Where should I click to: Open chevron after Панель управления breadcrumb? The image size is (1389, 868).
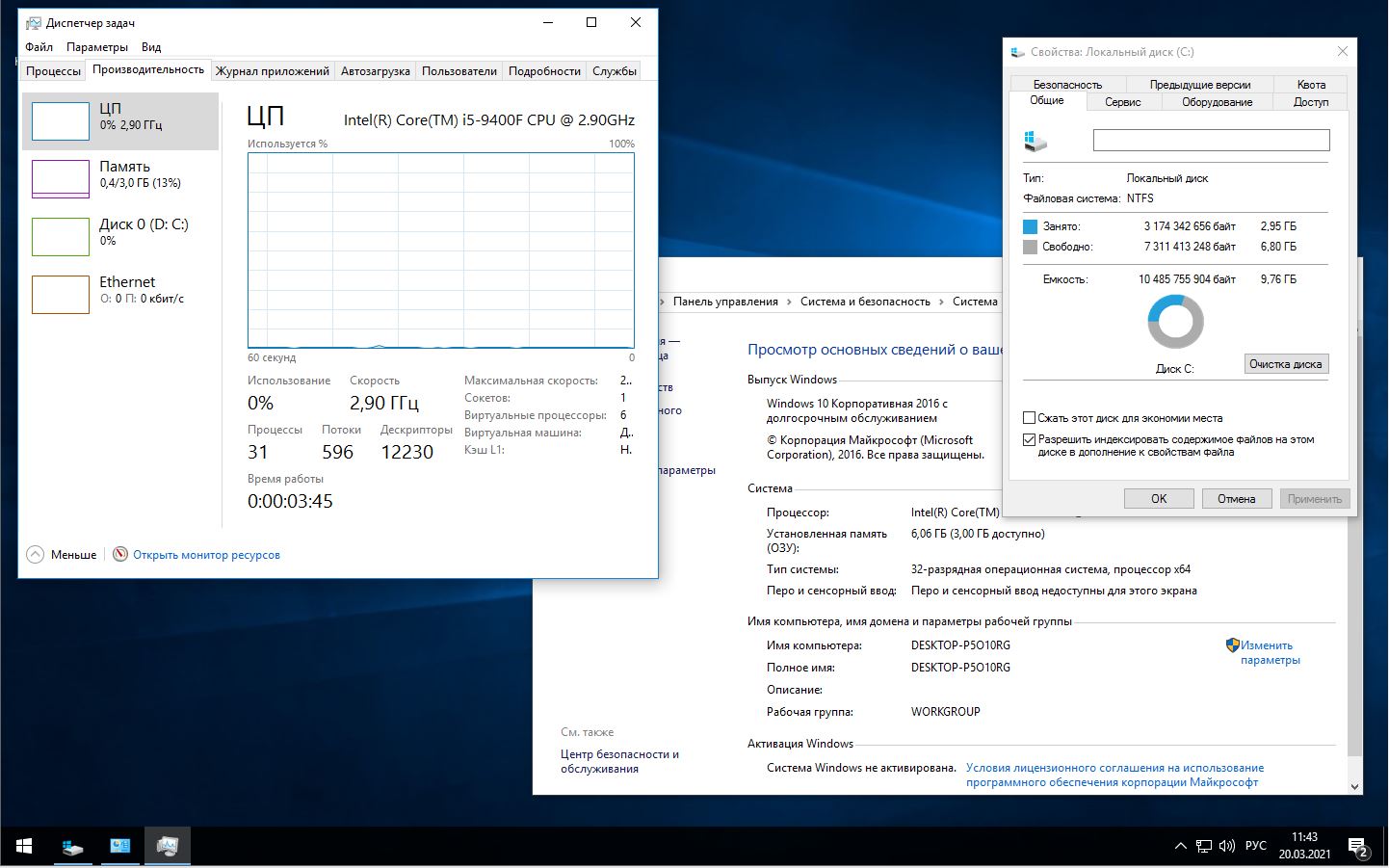(x=789, y=302)
